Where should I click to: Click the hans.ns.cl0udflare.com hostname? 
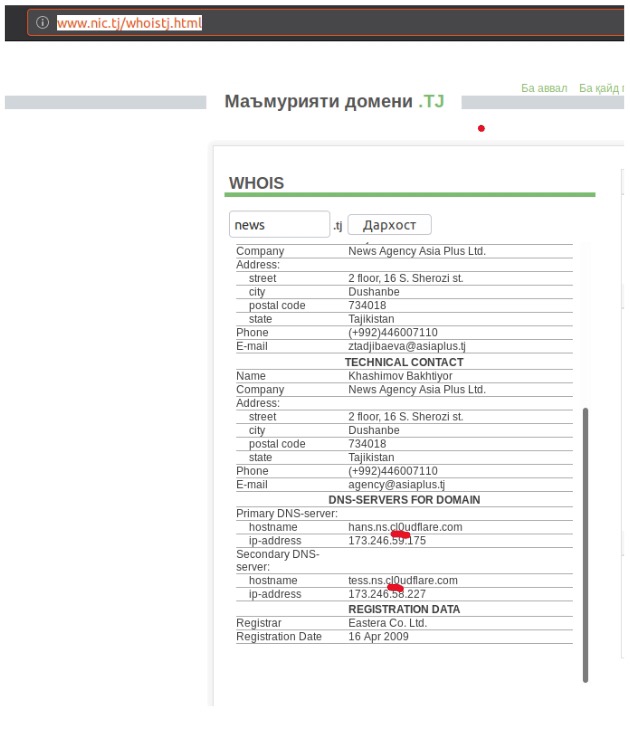[x=405, y=527]
